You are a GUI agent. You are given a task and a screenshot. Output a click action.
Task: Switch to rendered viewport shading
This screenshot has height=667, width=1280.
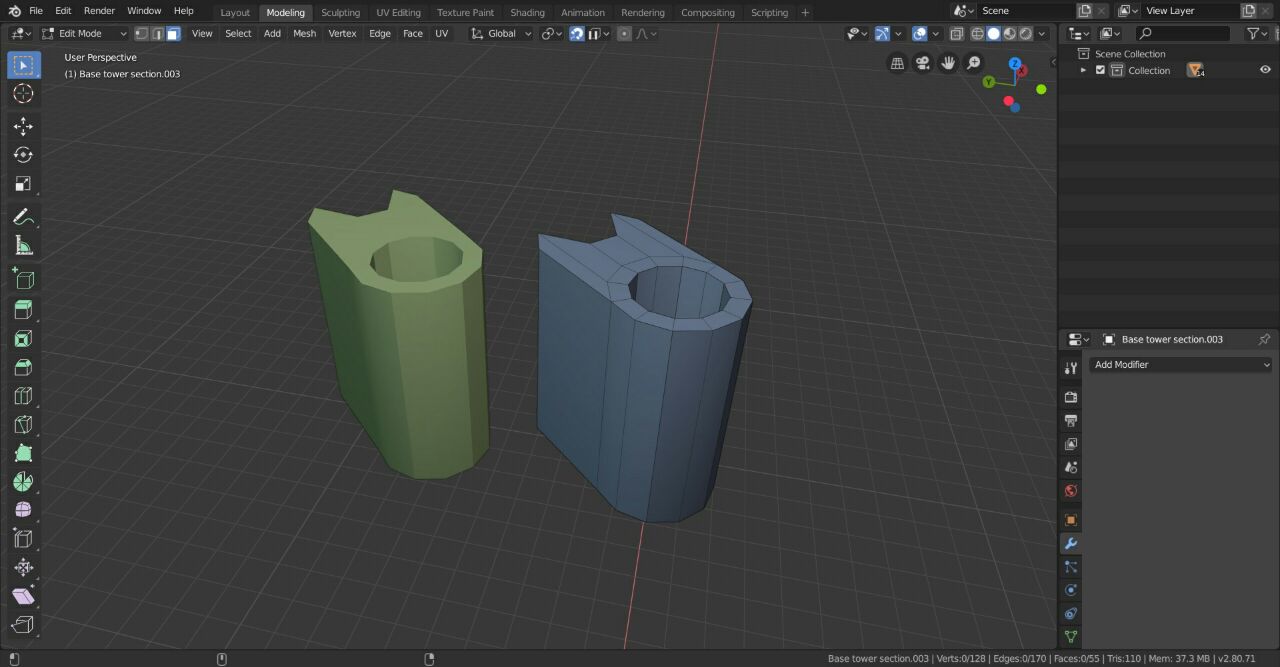point(1026,33)
